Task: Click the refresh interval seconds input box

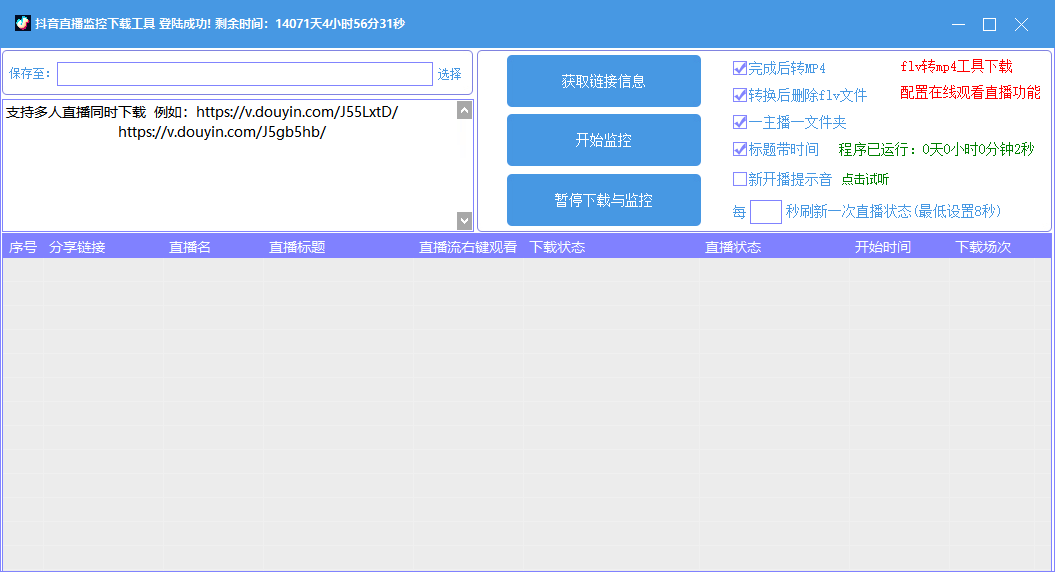Action: pyautogui.click(x=766, y=211)
